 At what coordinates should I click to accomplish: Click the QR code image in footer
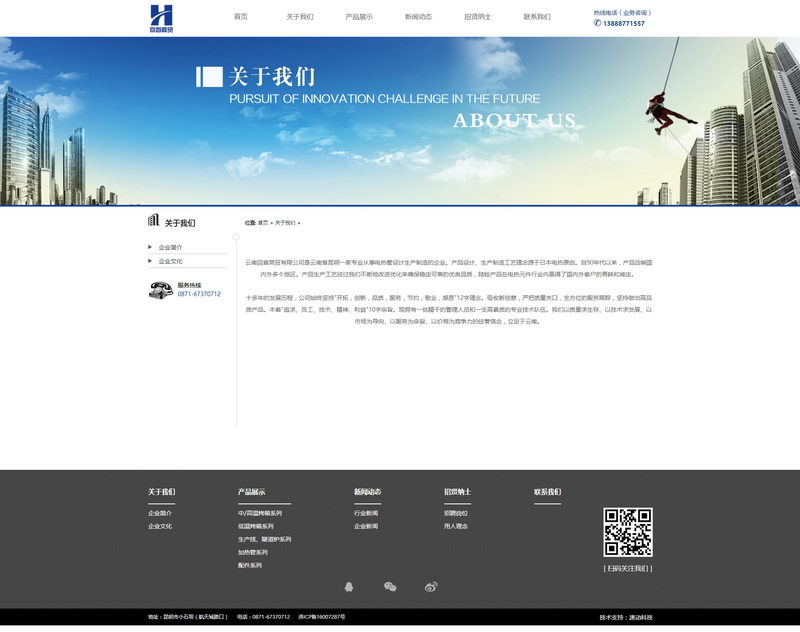(628, 532)
